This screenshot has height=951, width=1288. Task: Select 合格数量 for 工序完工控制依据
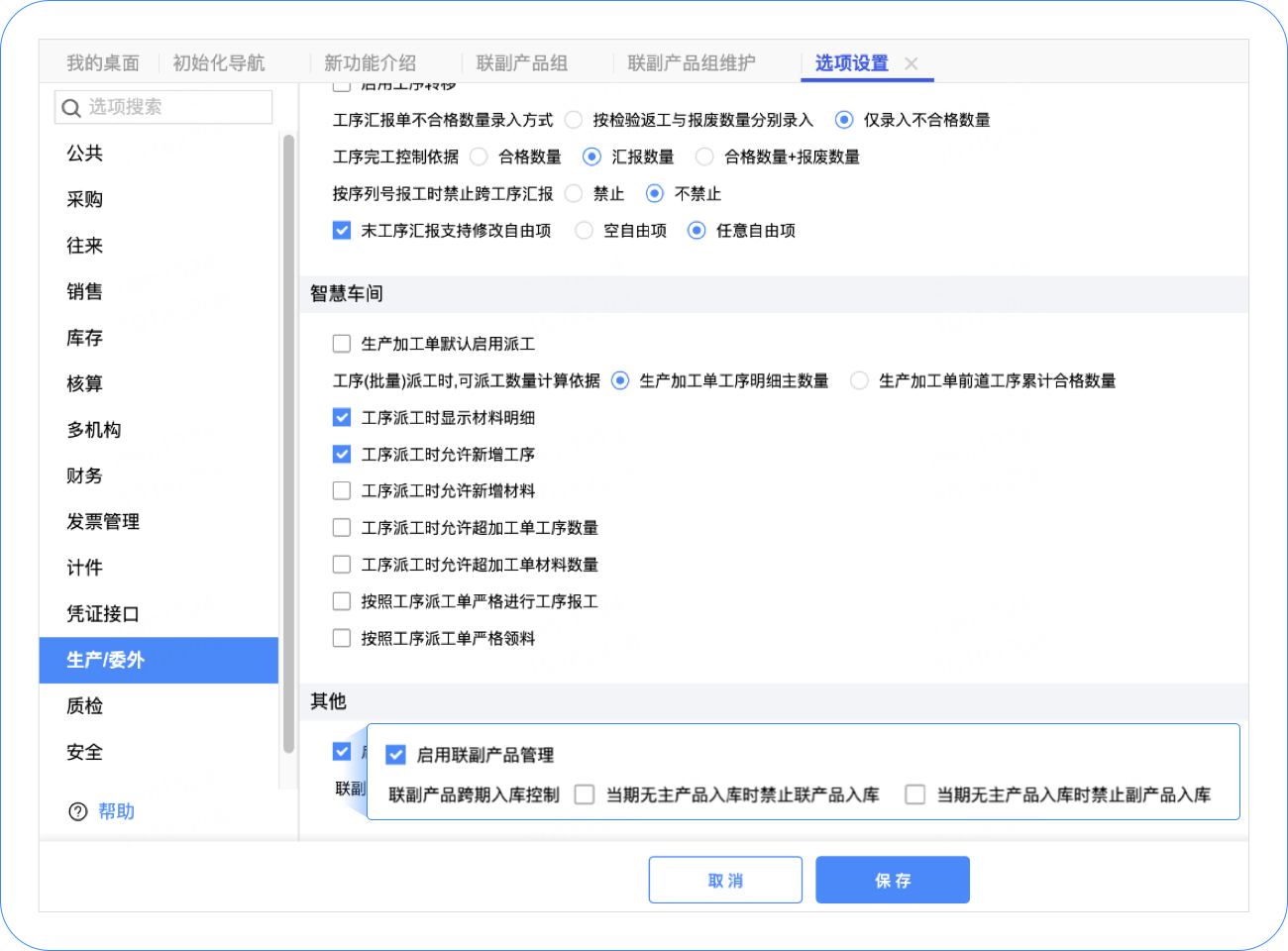pyautogui.click(x=479, y=157)
